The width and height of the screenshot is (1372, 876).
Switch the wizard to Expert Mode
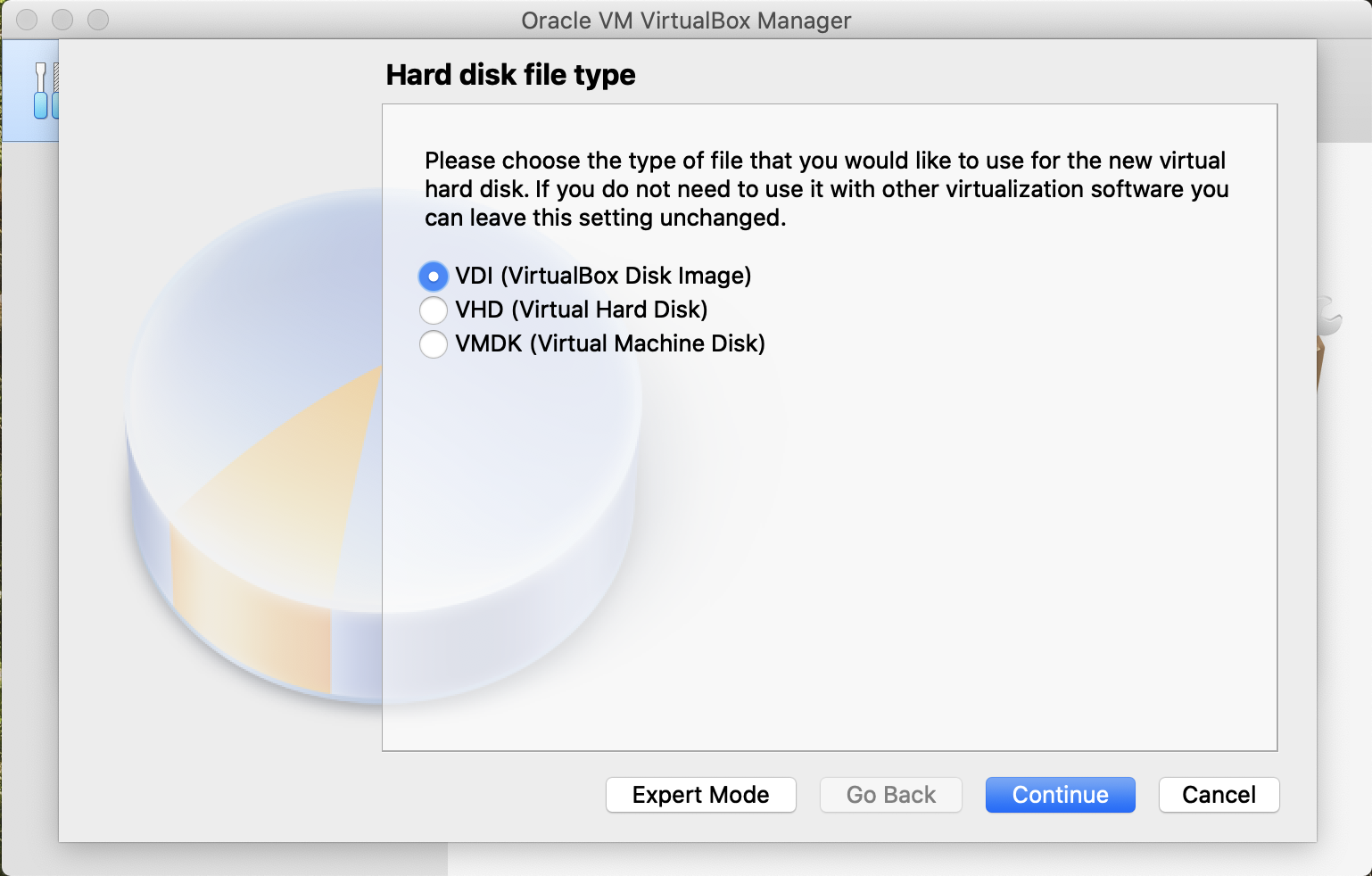pyautogui.click(x=700, y=795)
